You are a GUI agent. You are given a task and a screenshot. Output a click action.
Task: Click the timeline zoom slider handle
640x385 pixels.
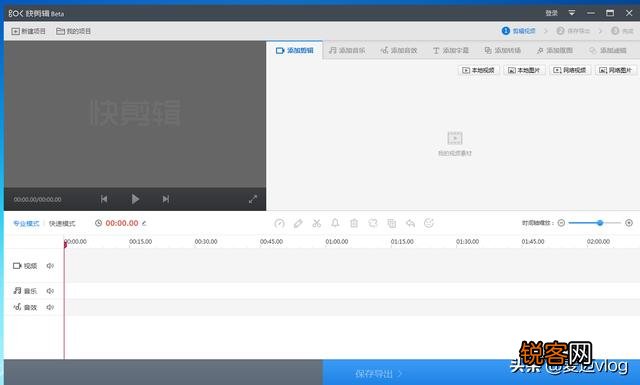[600, 223]
